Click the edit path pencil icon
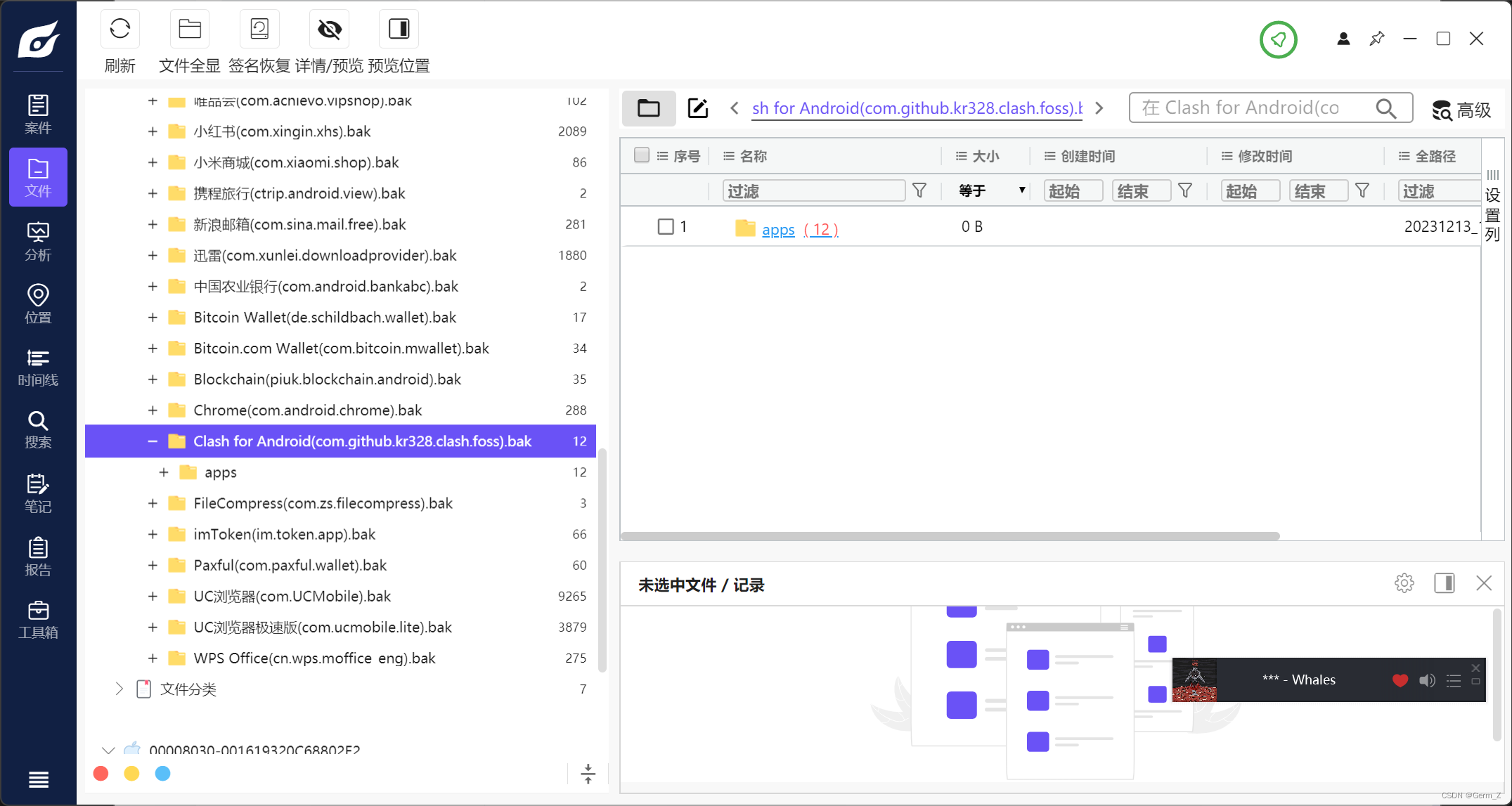 697,108
